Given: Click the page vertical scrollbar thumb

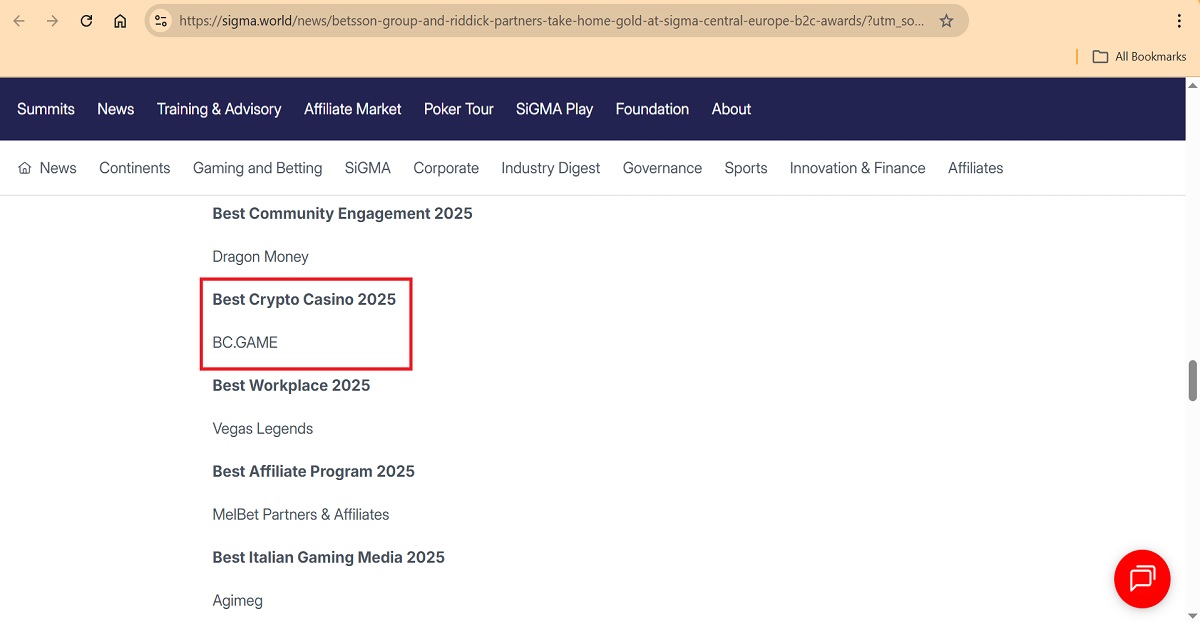Looking at the screenshot, I should (x=1192, y=380).
